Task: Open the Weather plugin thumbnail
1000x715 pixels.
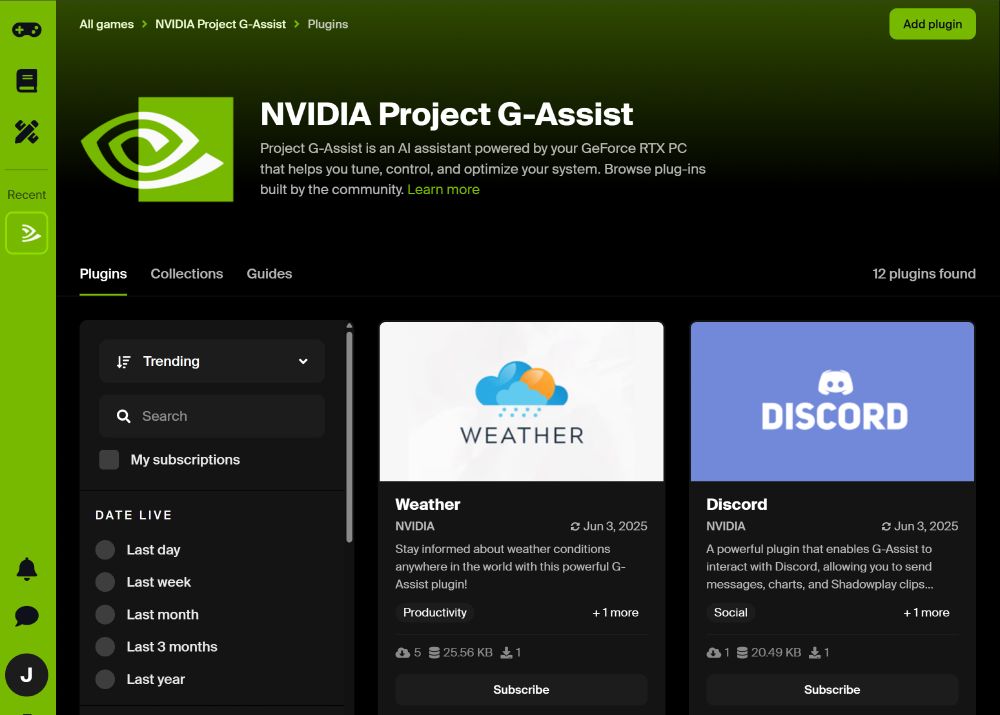Action: (x=521, y=401)
